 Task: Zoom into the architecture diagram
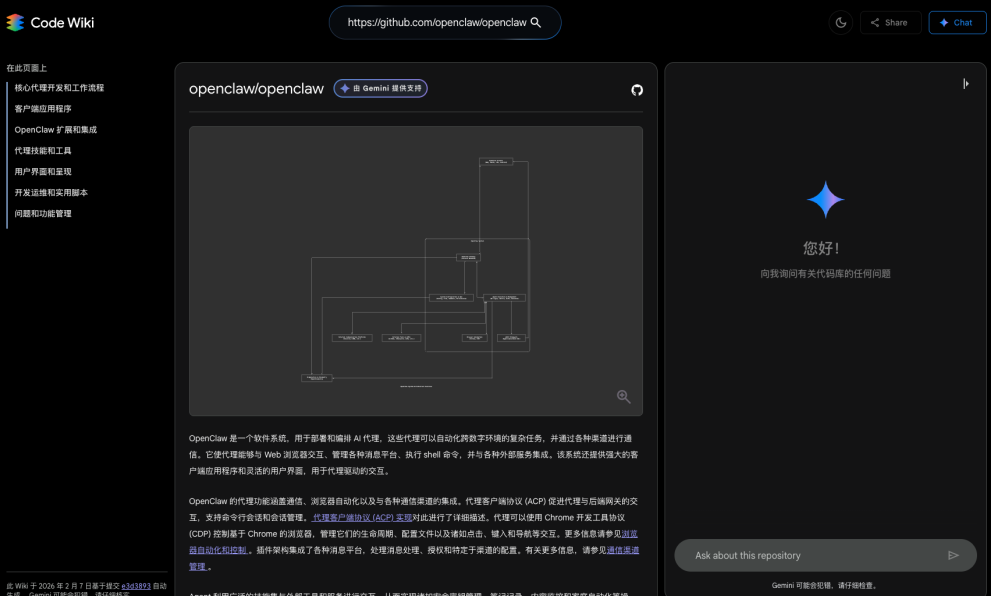(x=623, y=397)
